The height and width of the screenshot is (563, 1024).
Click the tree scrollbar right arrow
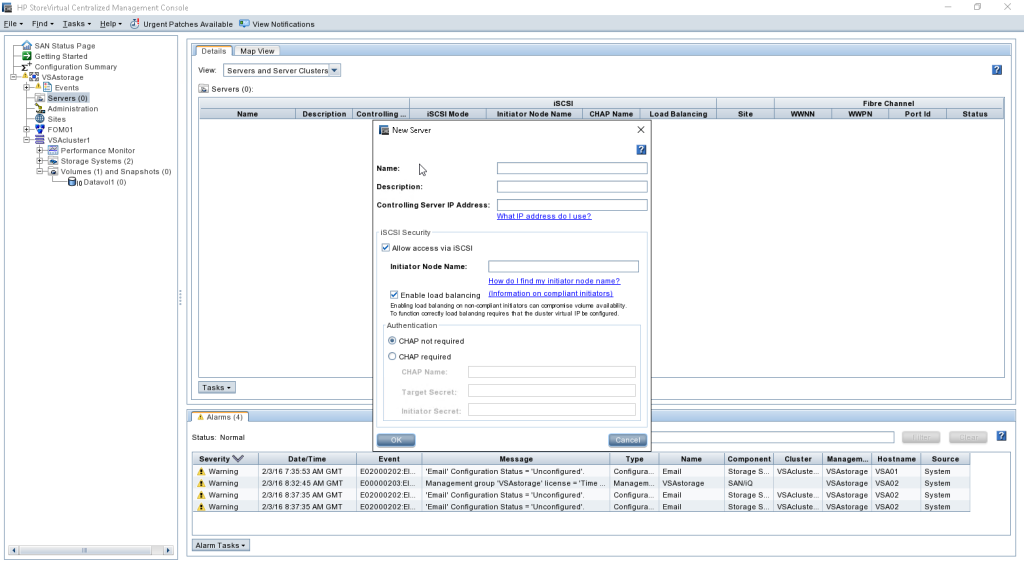[168, 550]
